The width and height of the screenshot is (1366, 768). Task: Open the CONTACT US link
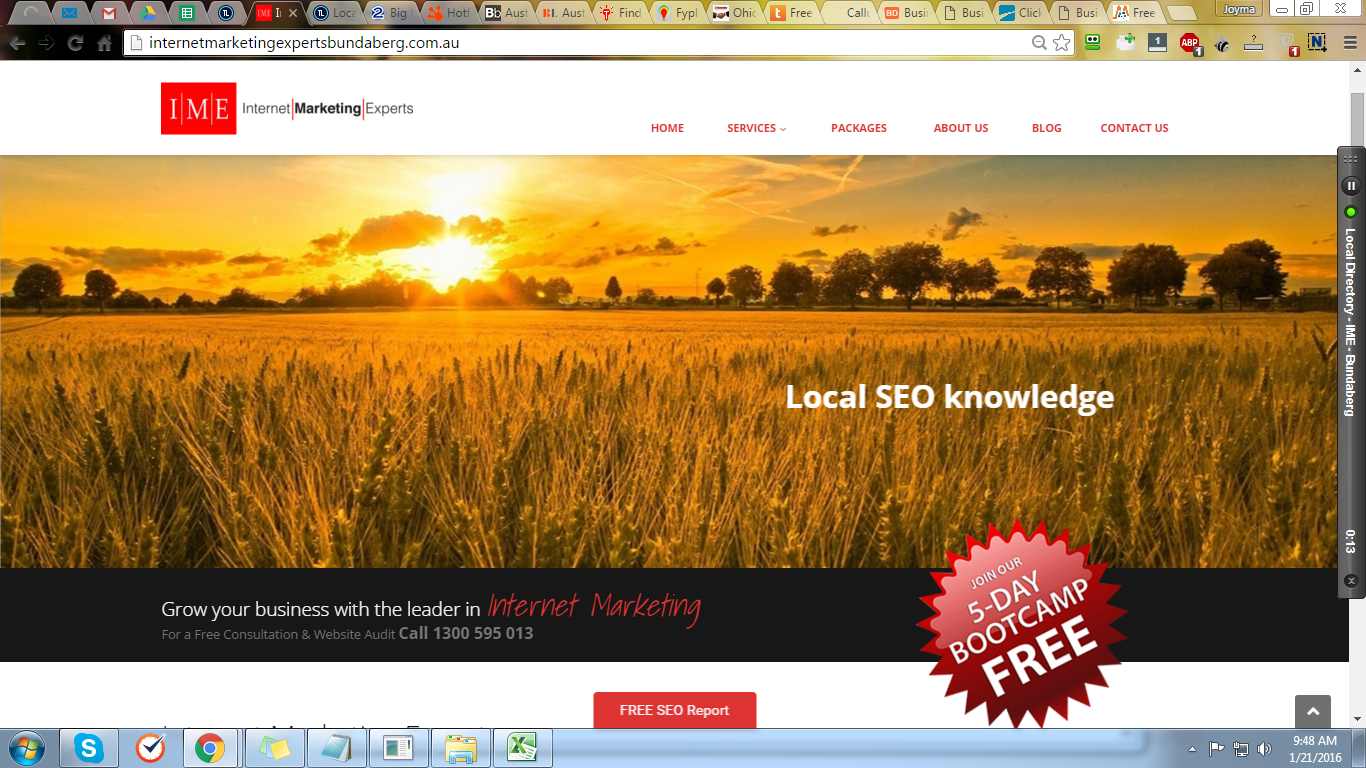tap(1134, 128)
